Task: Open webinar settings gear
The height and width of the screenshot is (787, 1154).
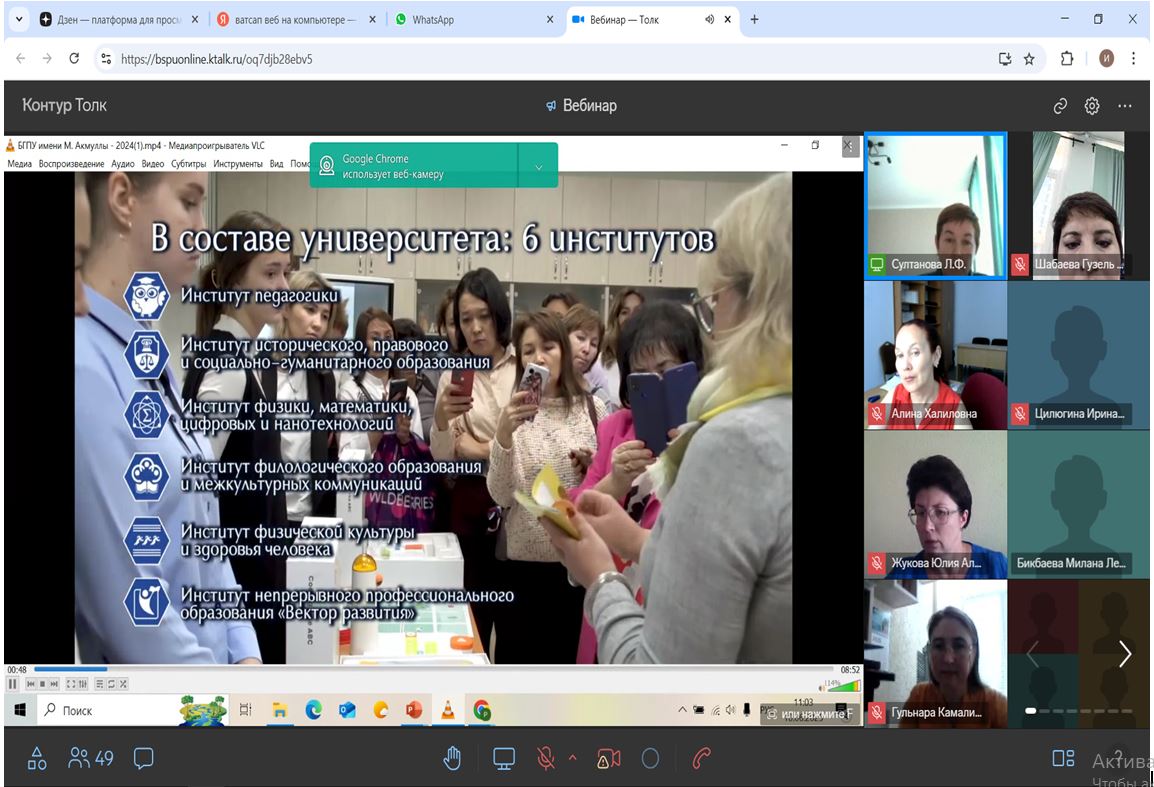Action: click(x=1092, y=106)
